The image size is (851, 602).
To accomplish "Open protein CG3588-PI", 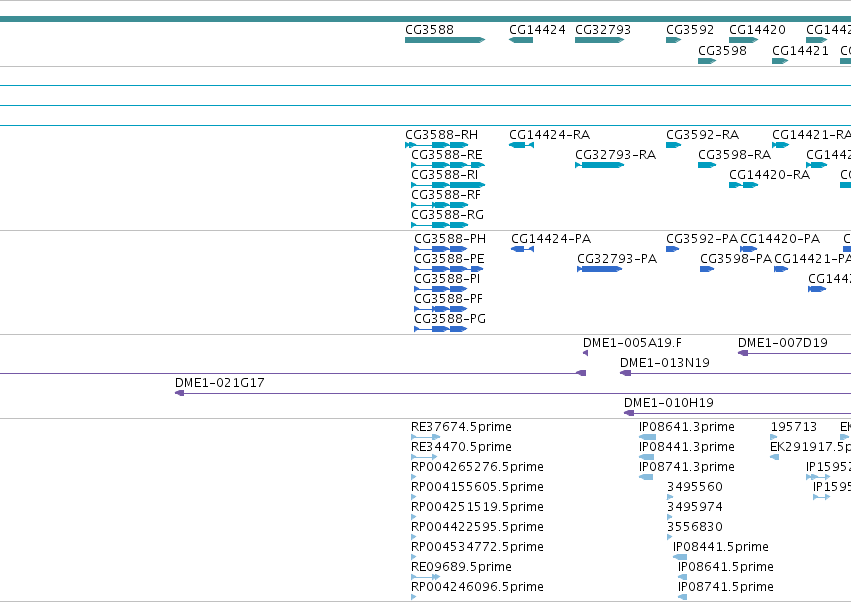I will [x=441, y=289].
